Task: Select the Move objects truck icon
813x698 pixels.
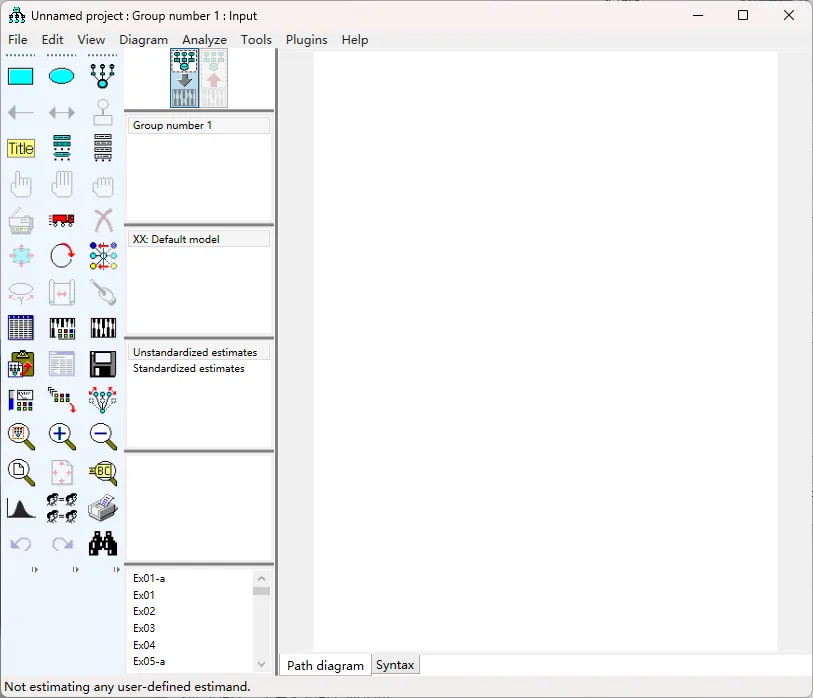Action: click(x=62, y=220)
